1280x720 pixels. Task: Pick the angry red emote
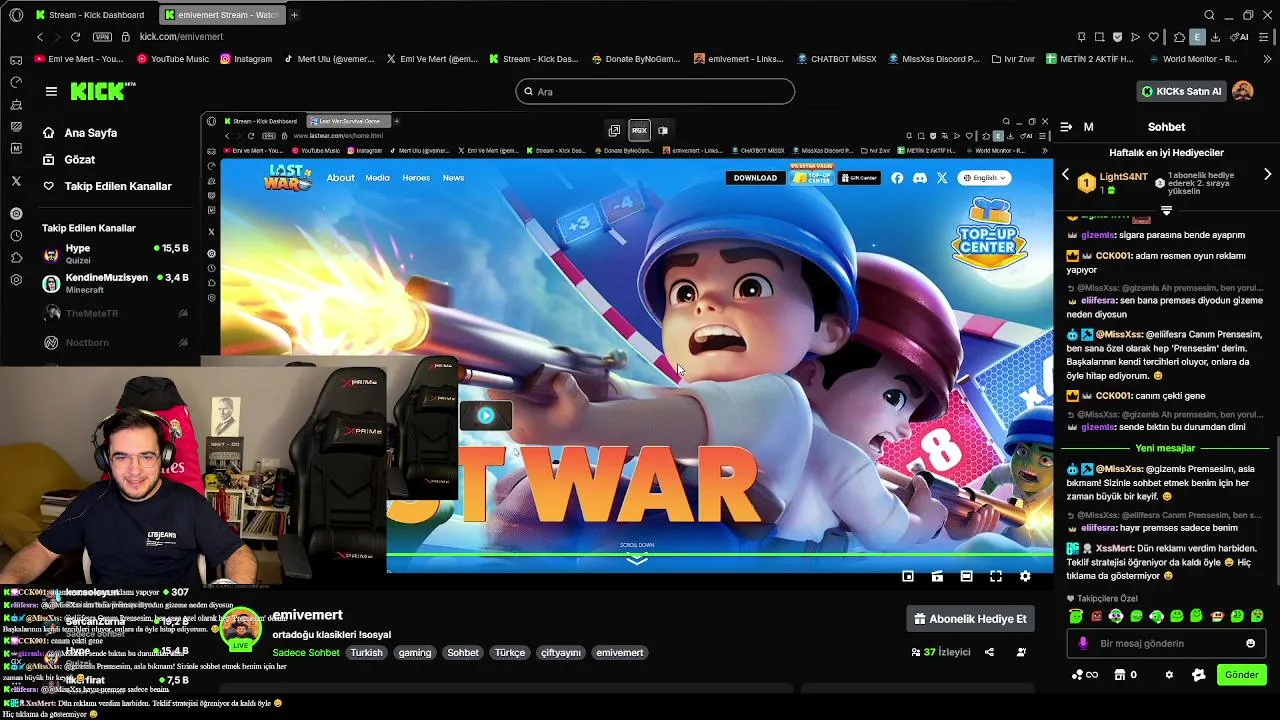(x=1096, y=616)
